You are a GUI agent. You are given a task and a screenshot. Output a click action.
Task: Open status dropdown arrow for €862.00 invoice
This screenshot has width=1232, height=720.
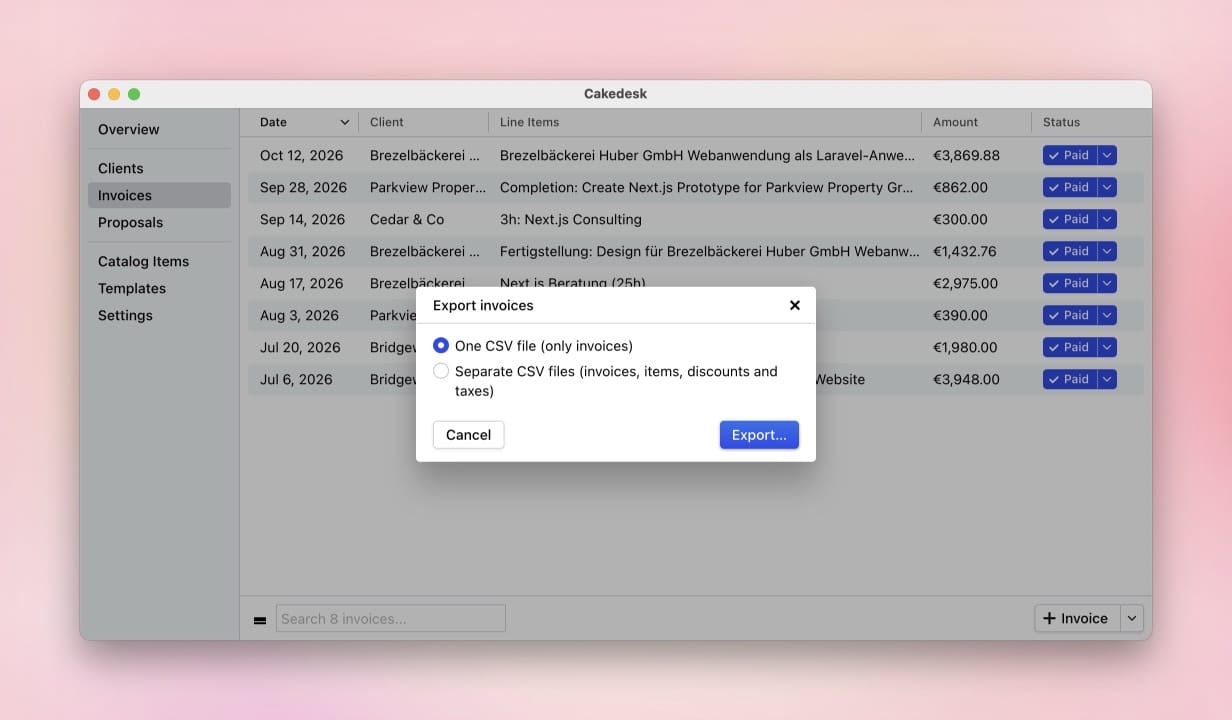[1107, 187]
